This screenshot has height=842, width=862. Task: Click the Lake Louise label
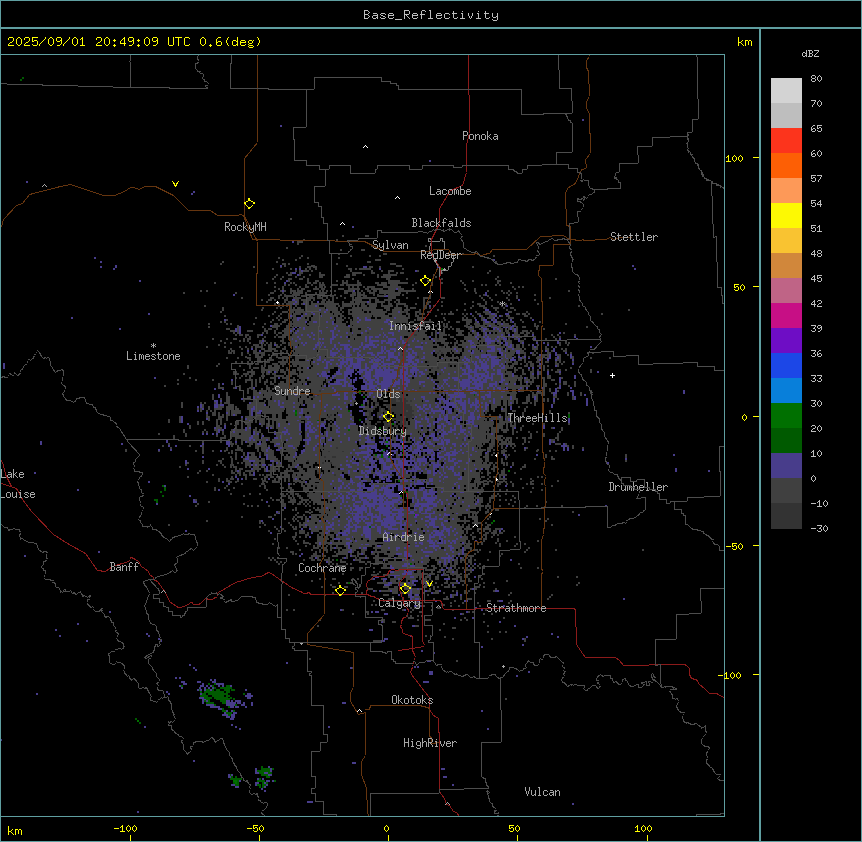18,484
